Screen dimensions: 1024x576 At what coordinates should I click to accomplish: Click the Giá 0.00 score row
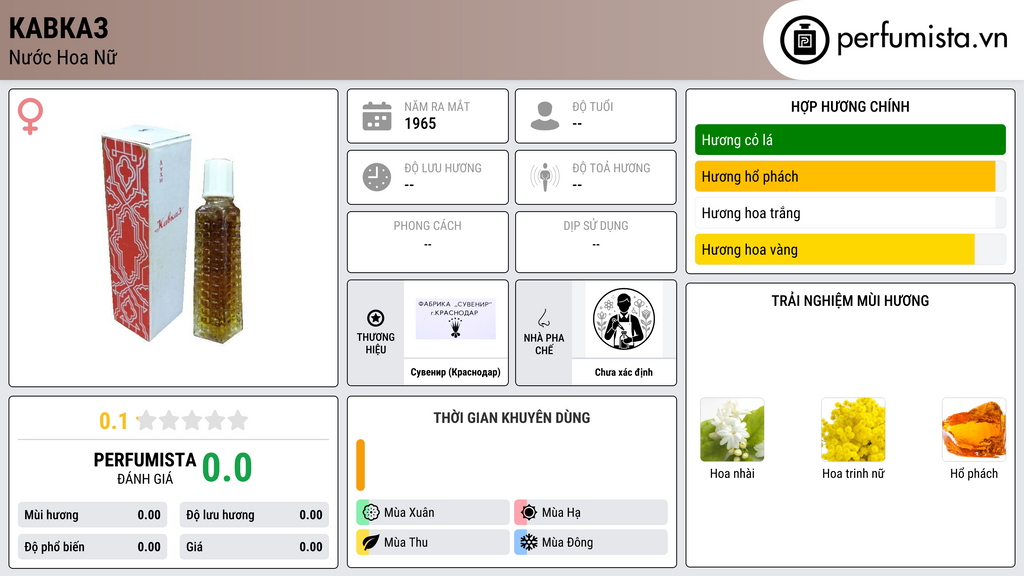pyautogui.click(x=254, y=547)
